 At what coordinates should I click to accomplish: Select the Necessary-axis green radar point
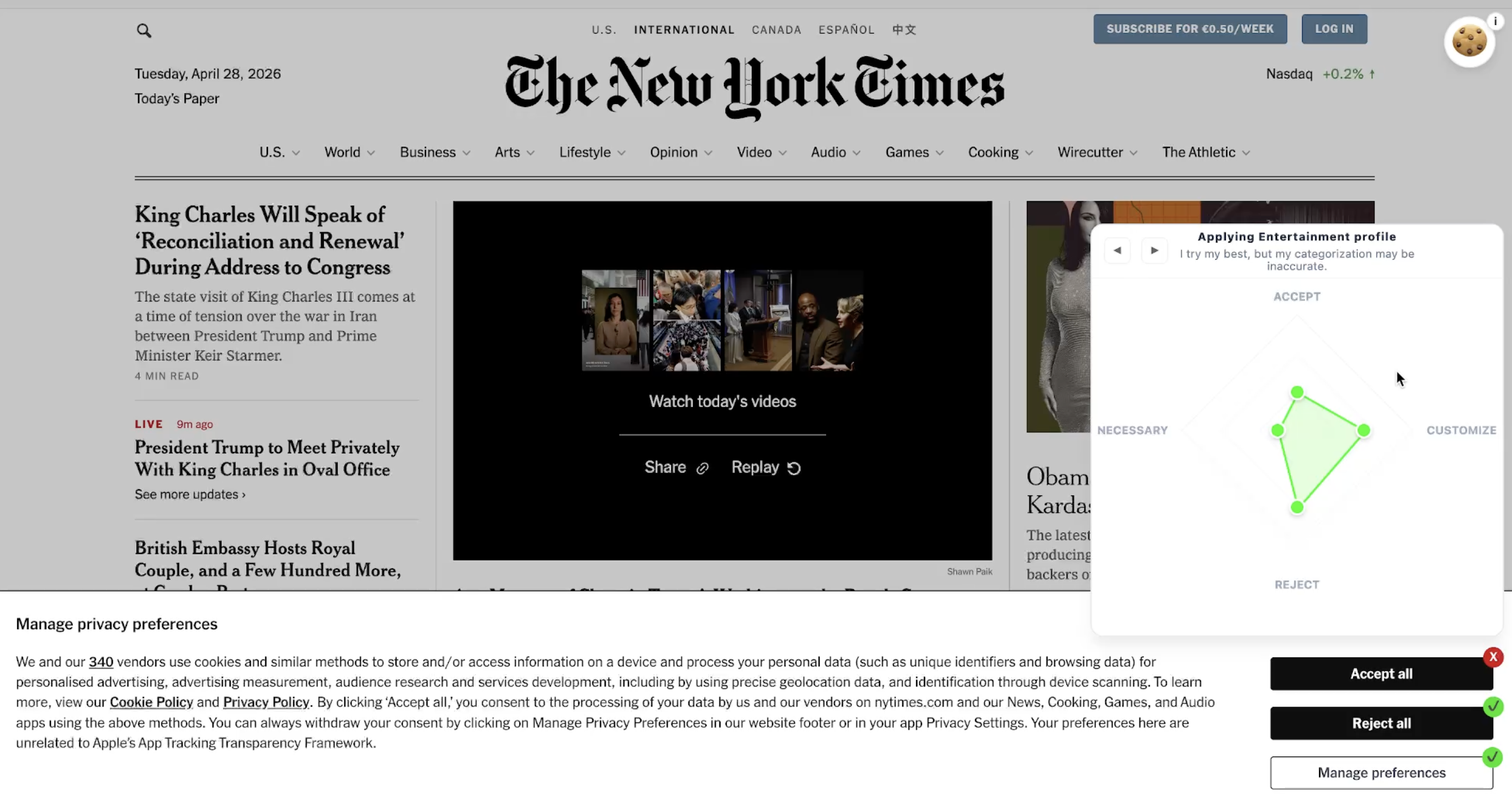click(x=1278, y=431)
